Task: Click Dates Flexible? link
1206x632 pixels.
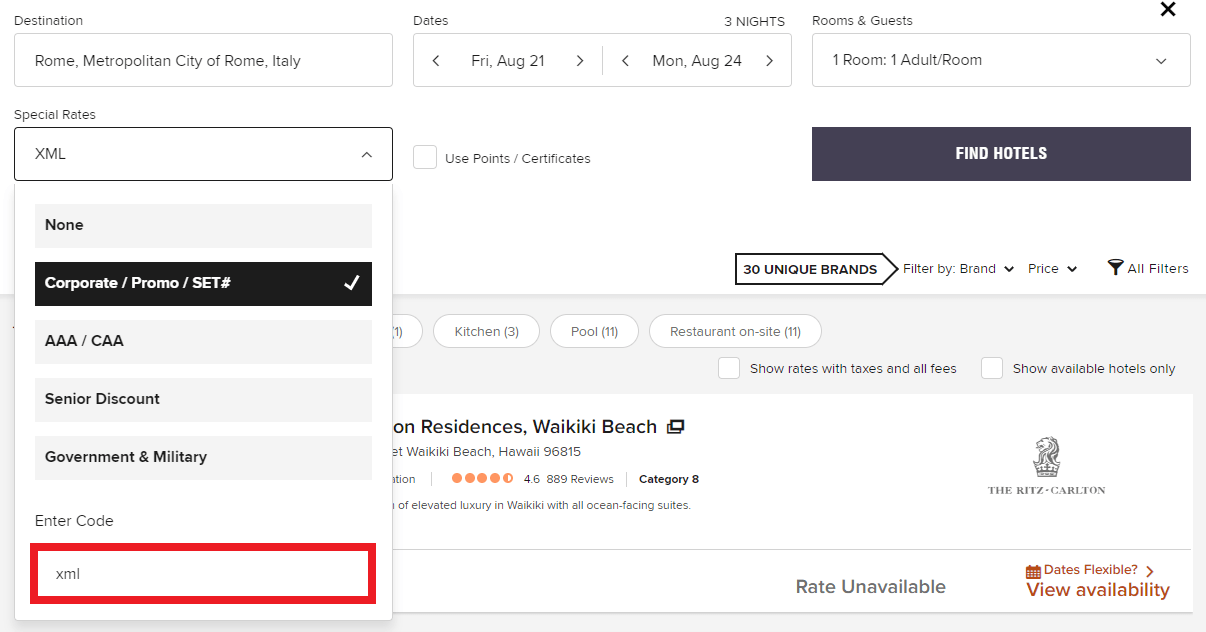Action: (1091, 570)
